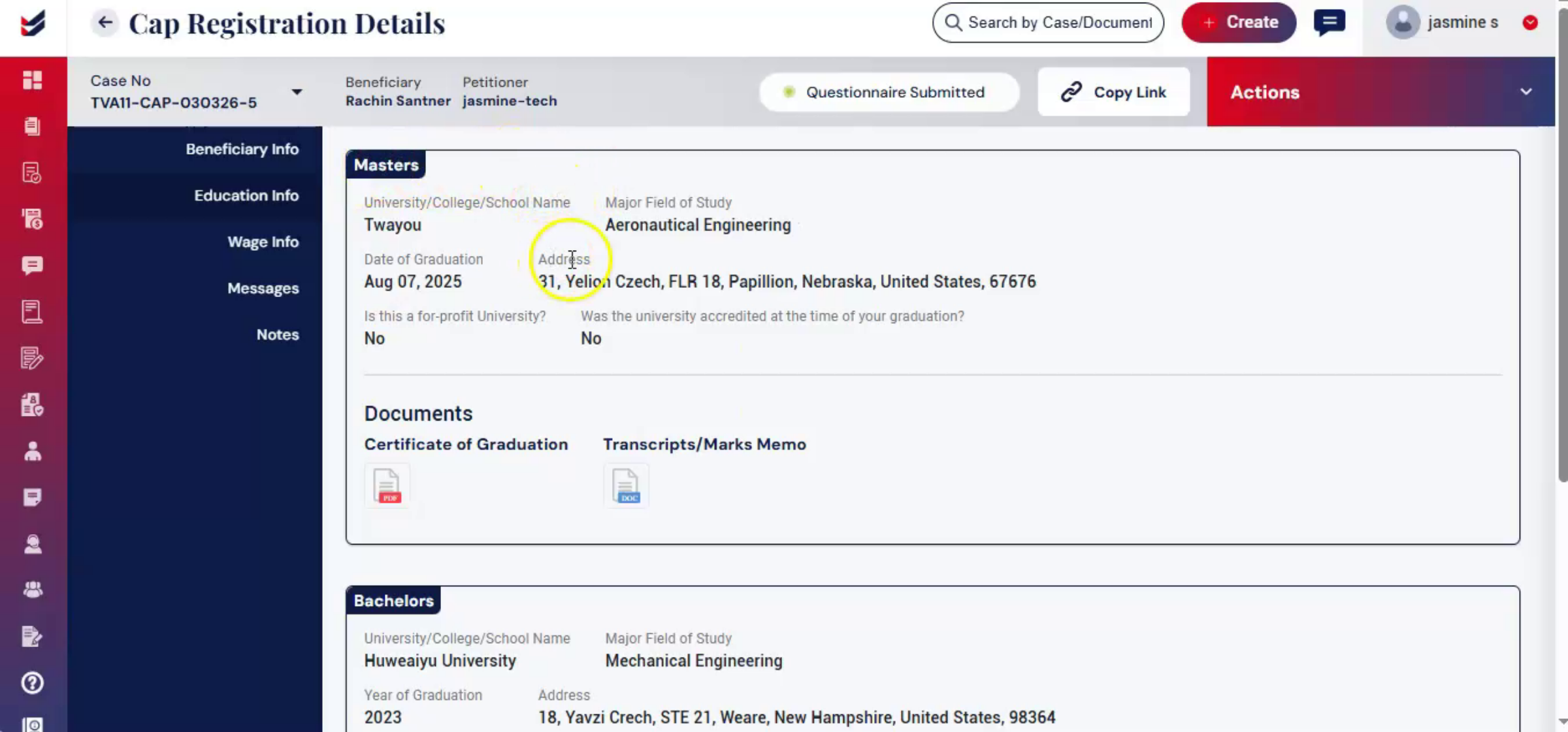
Task: Click the app logo checkmark icon
Action: [33, 24]
